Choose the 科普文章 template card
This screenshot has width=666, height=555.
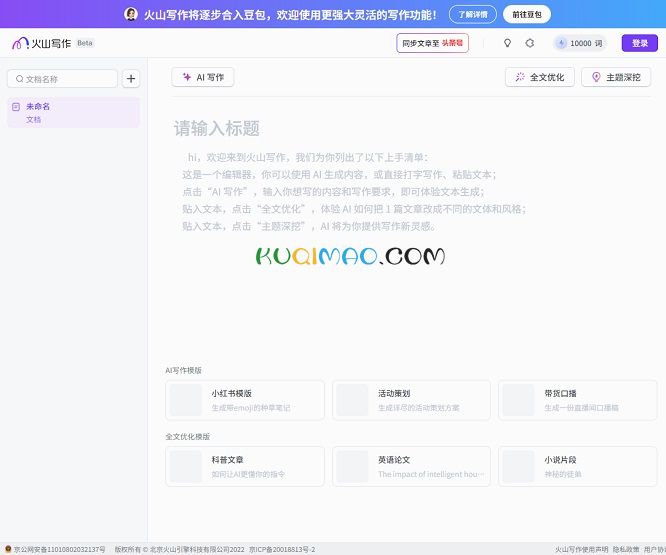coord(245,466)
